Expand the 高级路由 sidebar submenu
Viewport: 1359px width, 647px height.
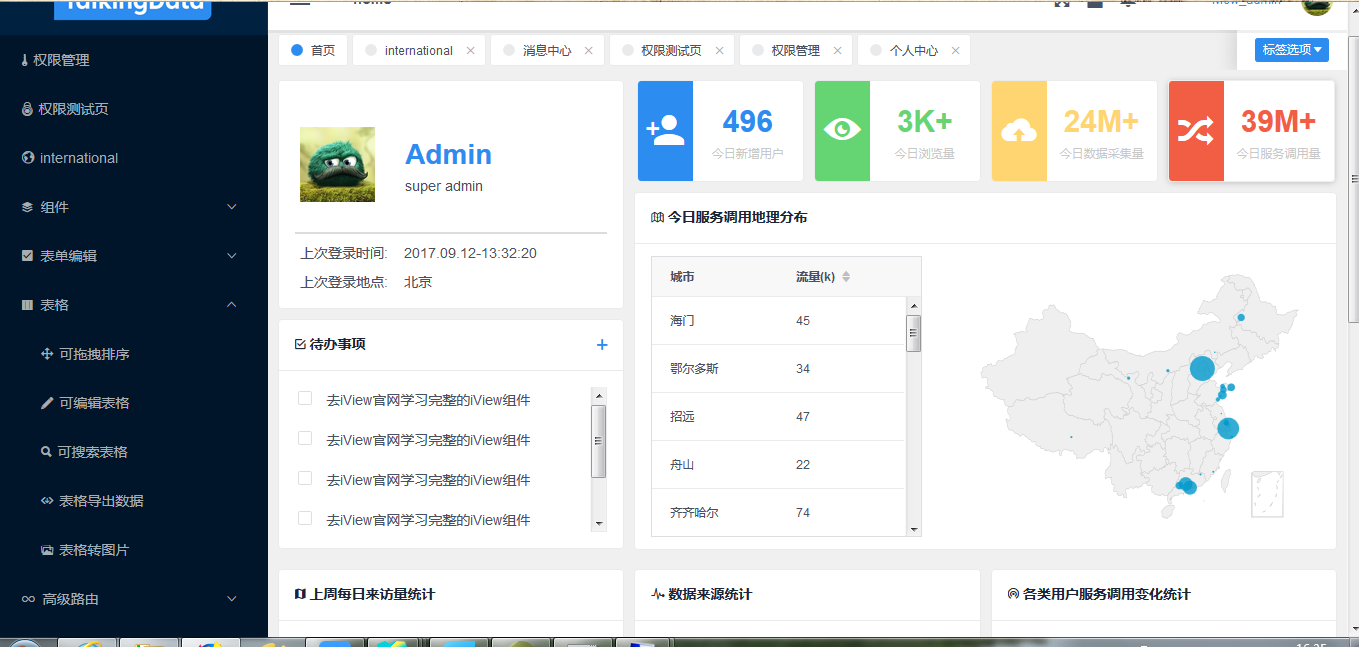[134, 599]
